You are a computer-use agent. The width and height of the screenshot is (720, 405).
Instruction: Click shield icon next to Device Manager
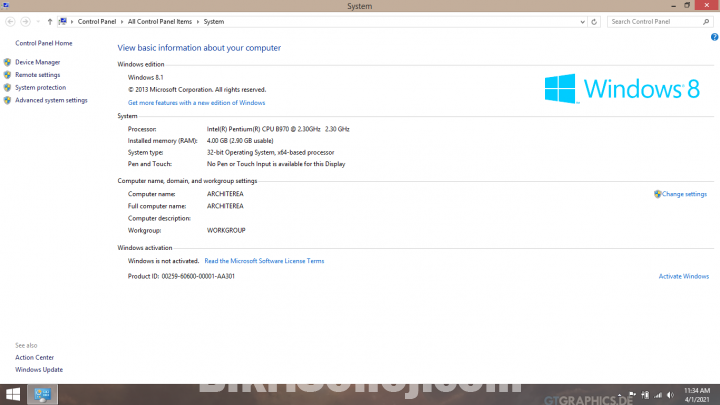[x=7, y=62]
